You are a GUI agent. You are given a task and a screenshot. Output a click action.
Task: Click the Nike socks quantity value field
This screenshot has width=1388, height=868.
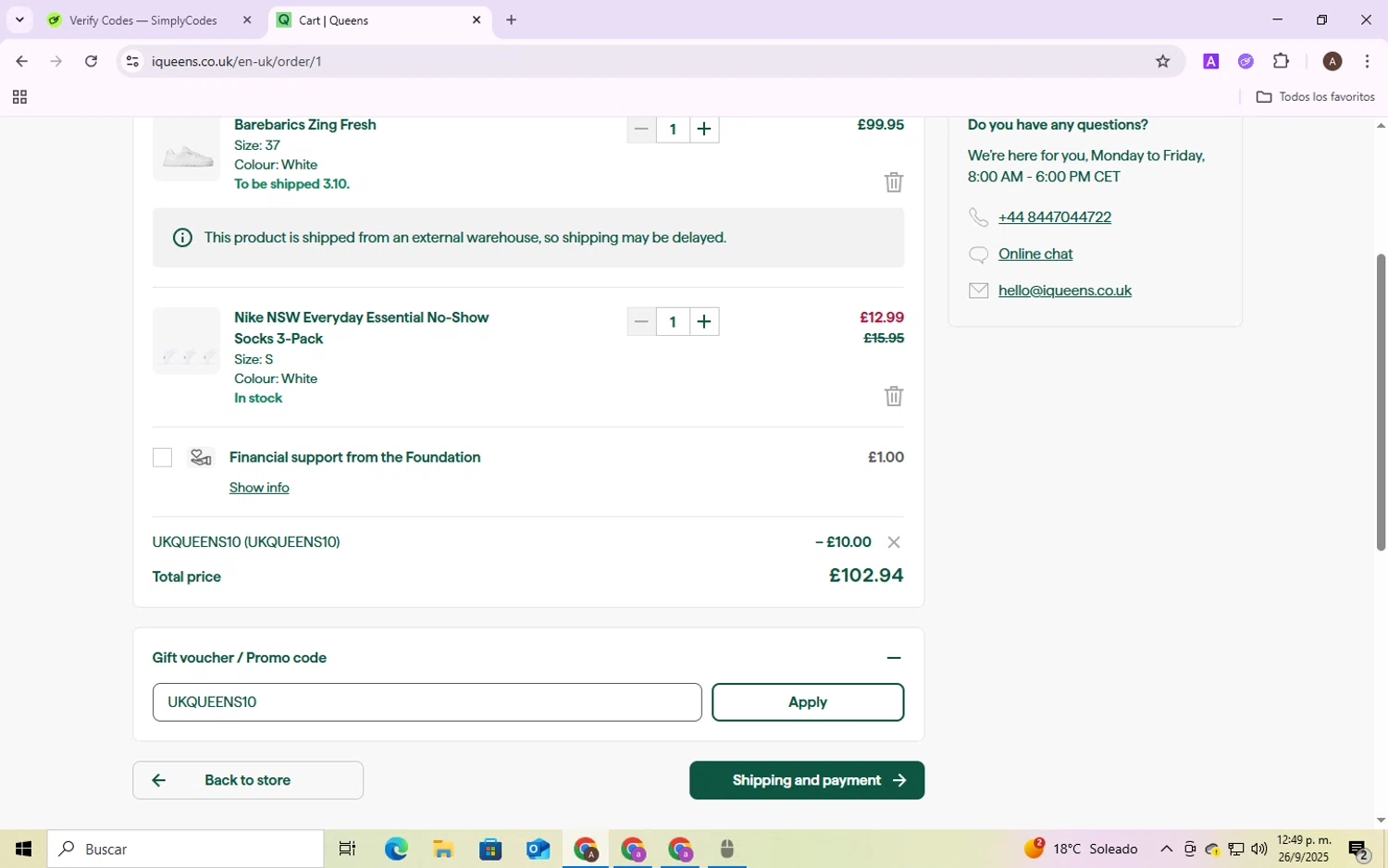click(673, 322)
